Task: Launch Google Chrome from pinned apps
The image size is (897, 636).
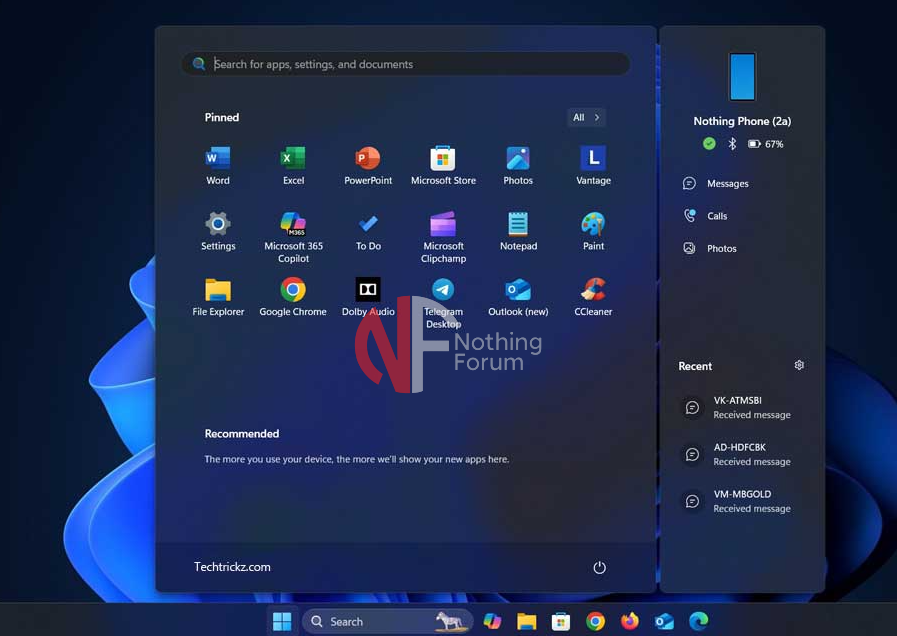Action: [293, 297]
